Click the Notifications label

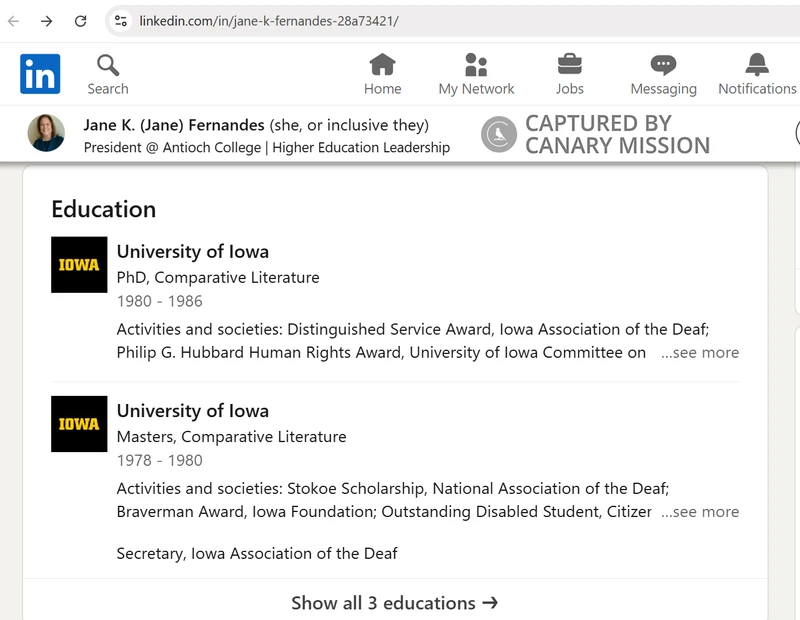pos(757,89)
